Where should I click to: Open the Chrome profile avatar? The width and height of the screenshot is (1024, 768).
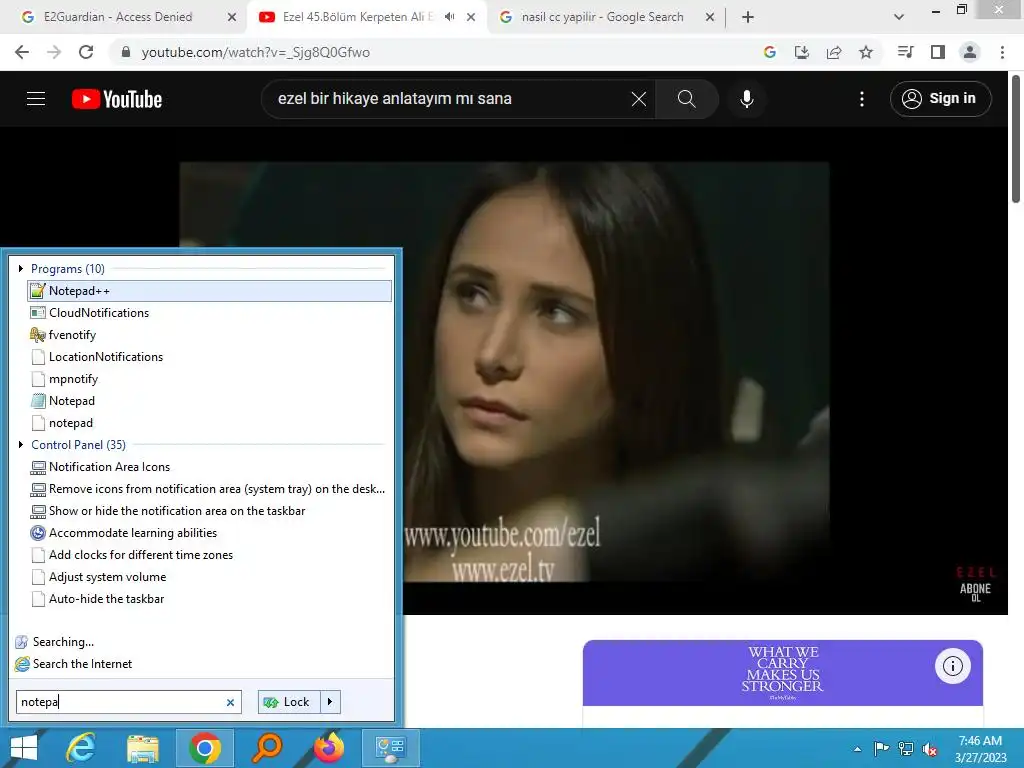pyautogui.click(x=970, y=52)
